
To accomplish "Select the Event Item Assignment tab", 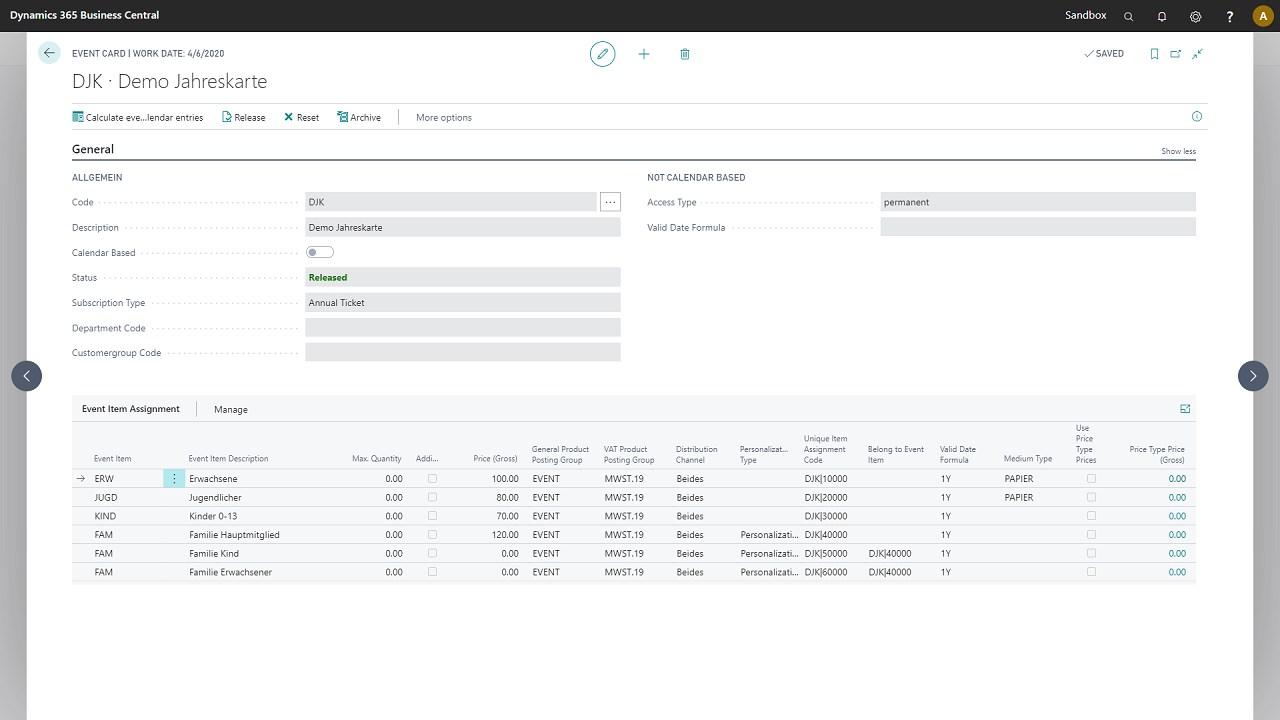I will click(131, 409).
